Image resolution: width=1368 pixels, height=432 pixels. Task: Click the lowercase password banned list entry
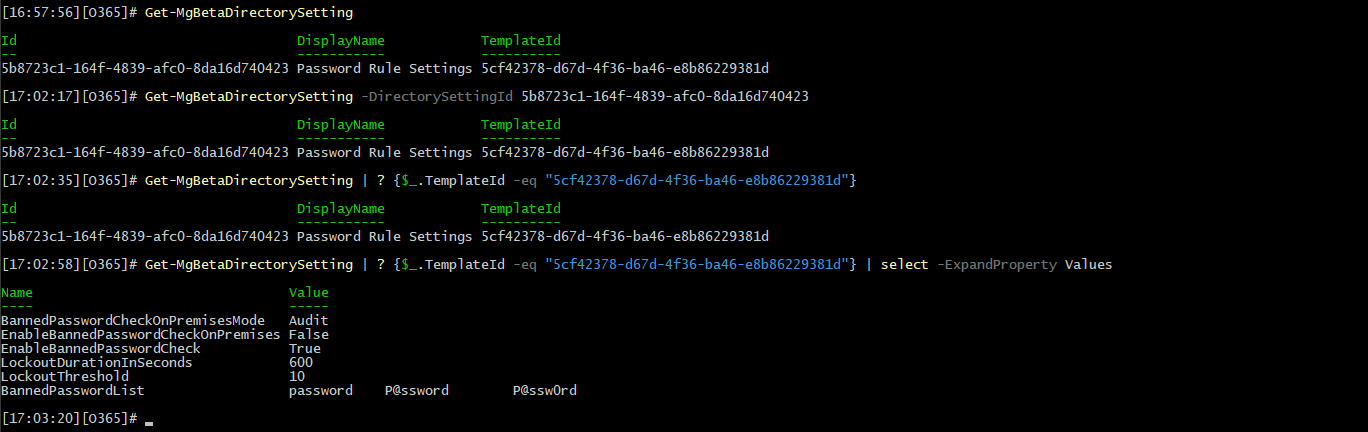pyautogui.click(x=320, y=391)
